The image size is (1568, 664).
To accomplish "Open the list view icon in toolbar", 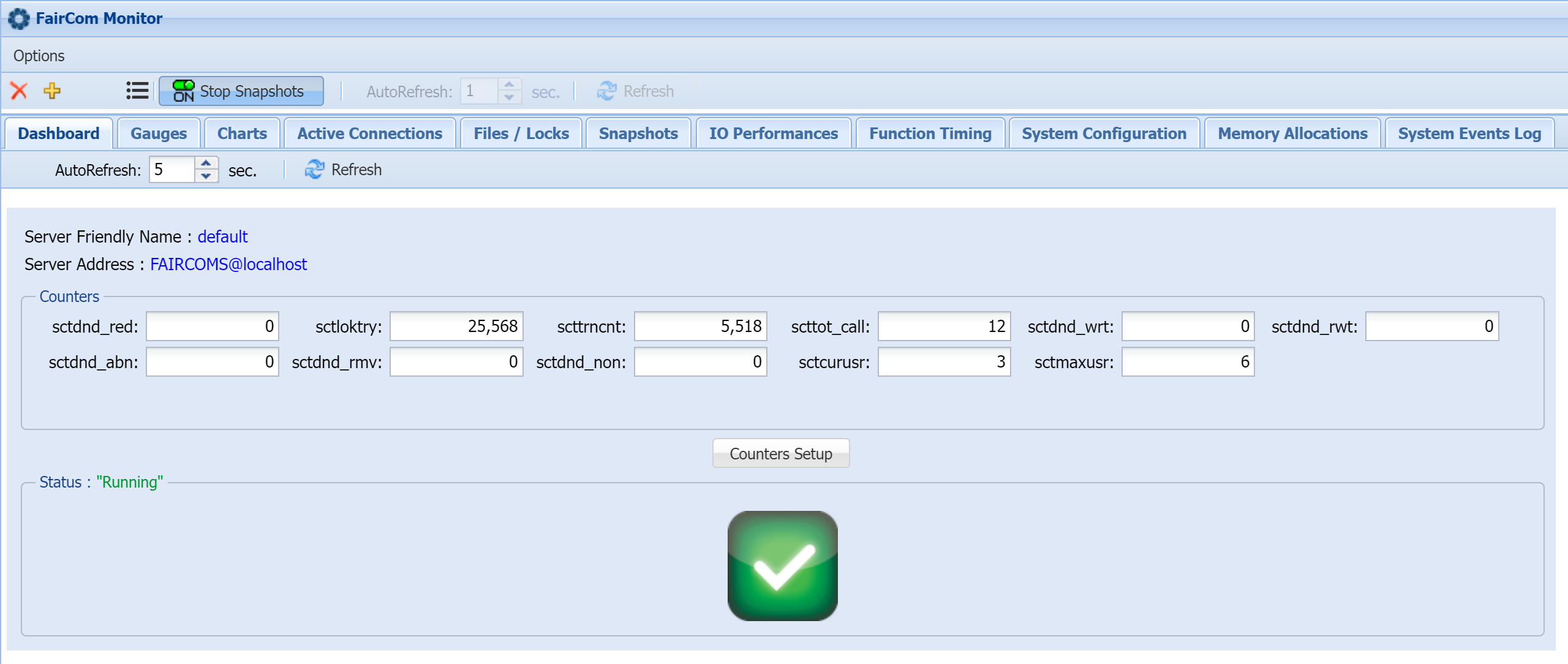I will [137, 91].
